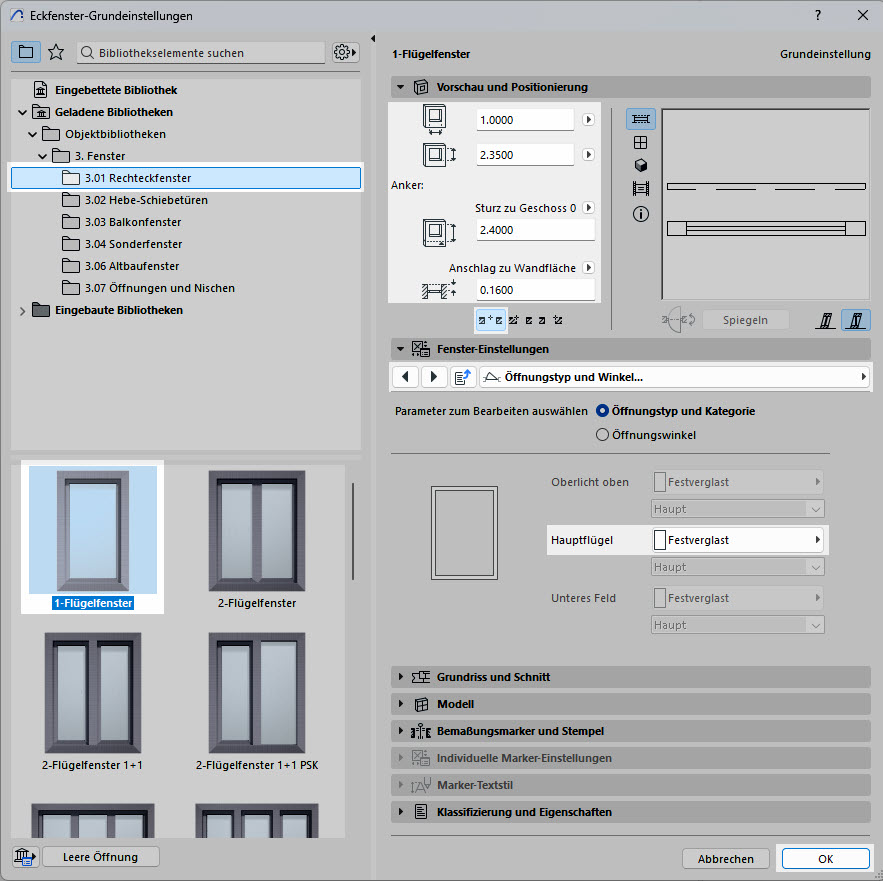The image size is (883, 881).
Task: Click the window width field 1.0000
Action: point(524,119)
